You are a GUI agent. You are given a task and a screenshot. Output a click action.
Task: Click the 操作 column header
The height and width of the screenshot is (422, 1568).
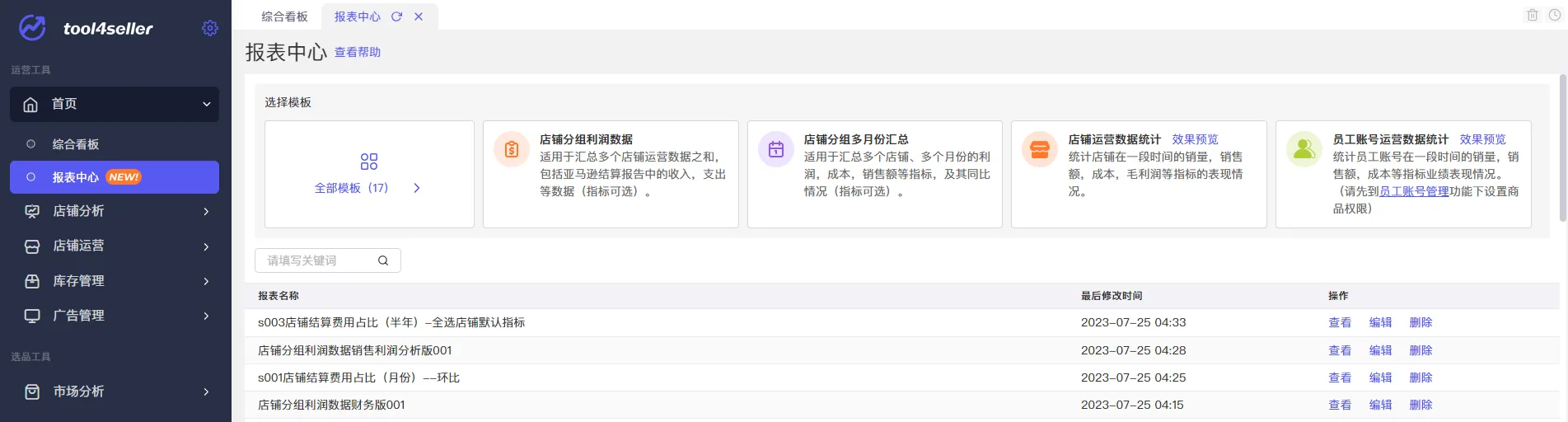pos(1338,296)
